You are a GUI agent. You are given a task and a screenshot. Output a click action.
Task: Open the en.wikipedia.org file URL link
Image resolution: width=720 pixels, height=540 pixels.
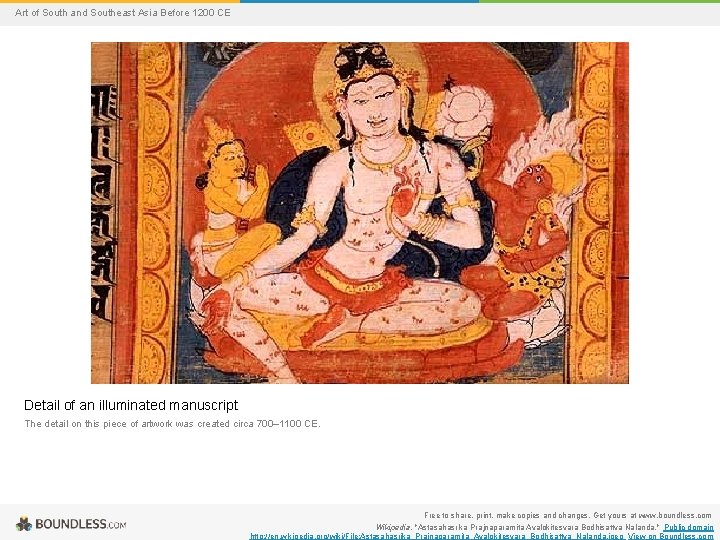pos(437,536)
